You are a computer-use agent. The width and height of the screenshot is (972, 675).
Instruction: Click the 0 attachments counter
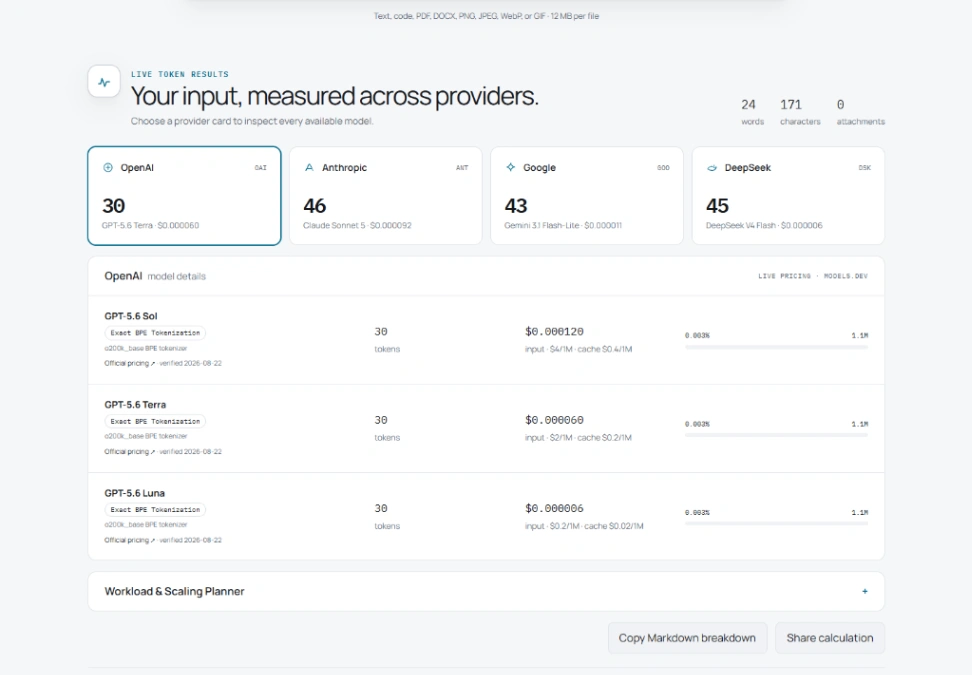click(860, 112)
